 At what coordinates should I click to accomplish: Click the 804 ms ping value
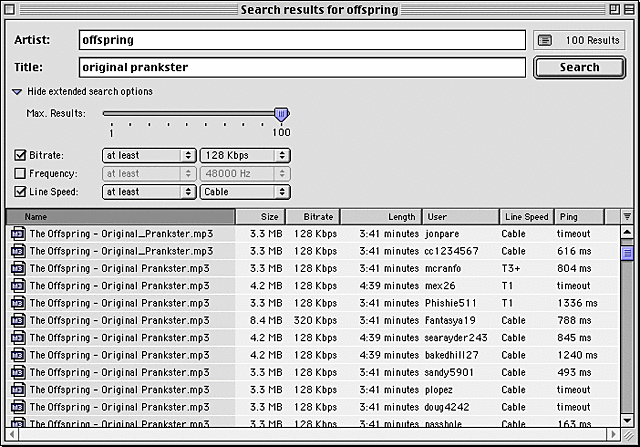tap(574, 269)
